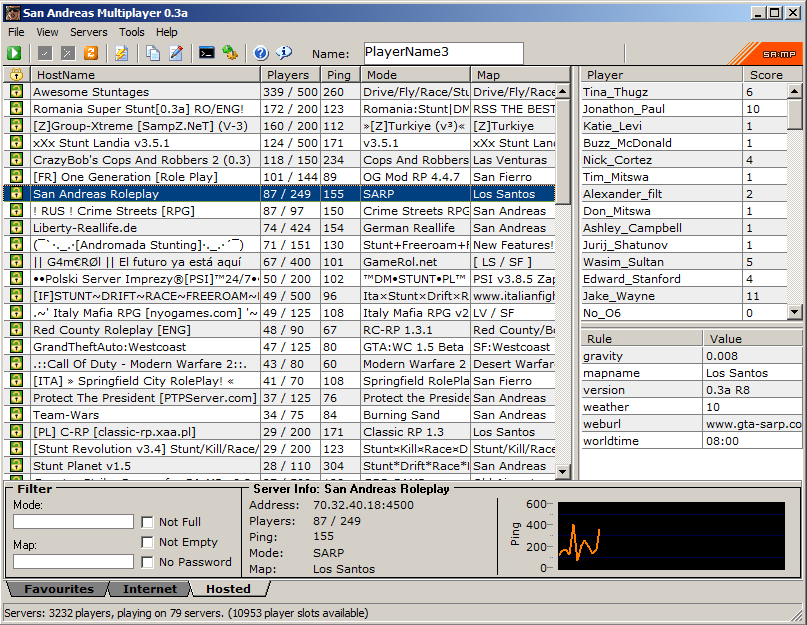This screenshot has width=807, height=625.
Task: Click lock icon beside Team-Wars
Action: (16, 414)
